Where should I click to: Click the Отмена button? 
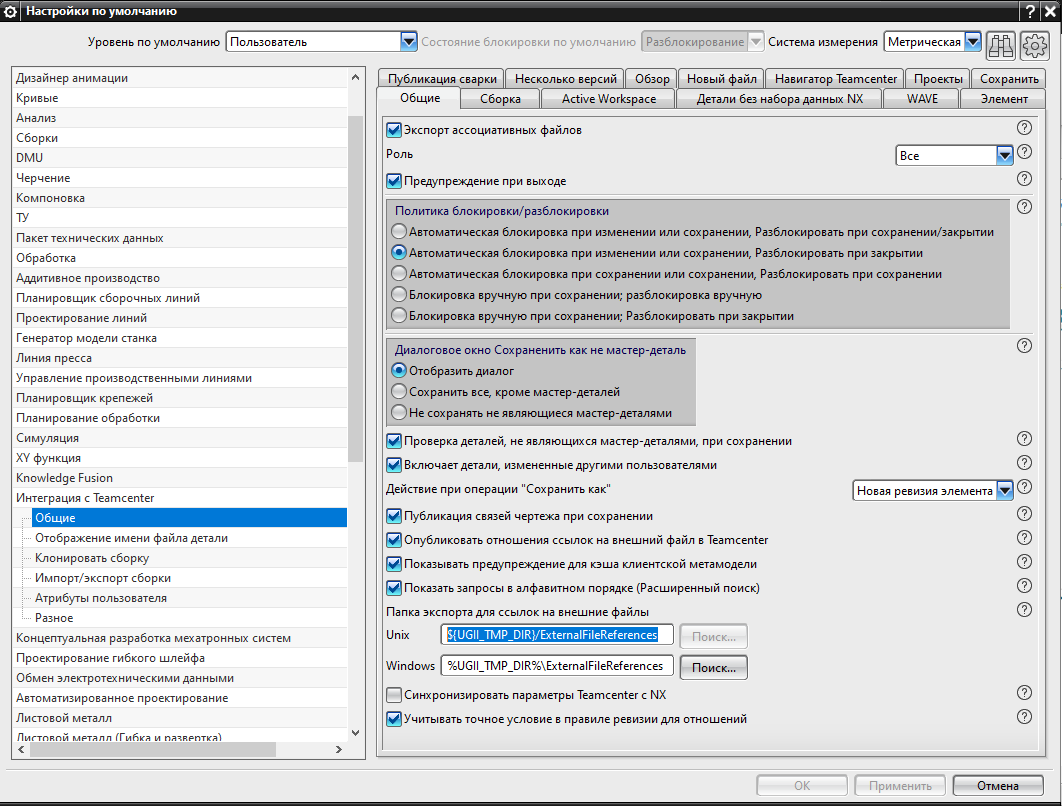(997, 786)
